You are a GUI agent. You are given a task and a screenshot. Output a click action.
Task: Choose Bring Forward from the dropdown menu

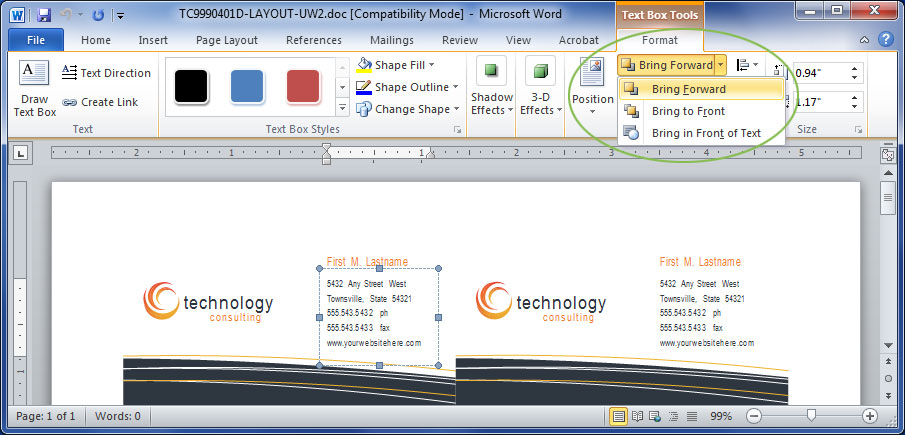tap(701, 89)
